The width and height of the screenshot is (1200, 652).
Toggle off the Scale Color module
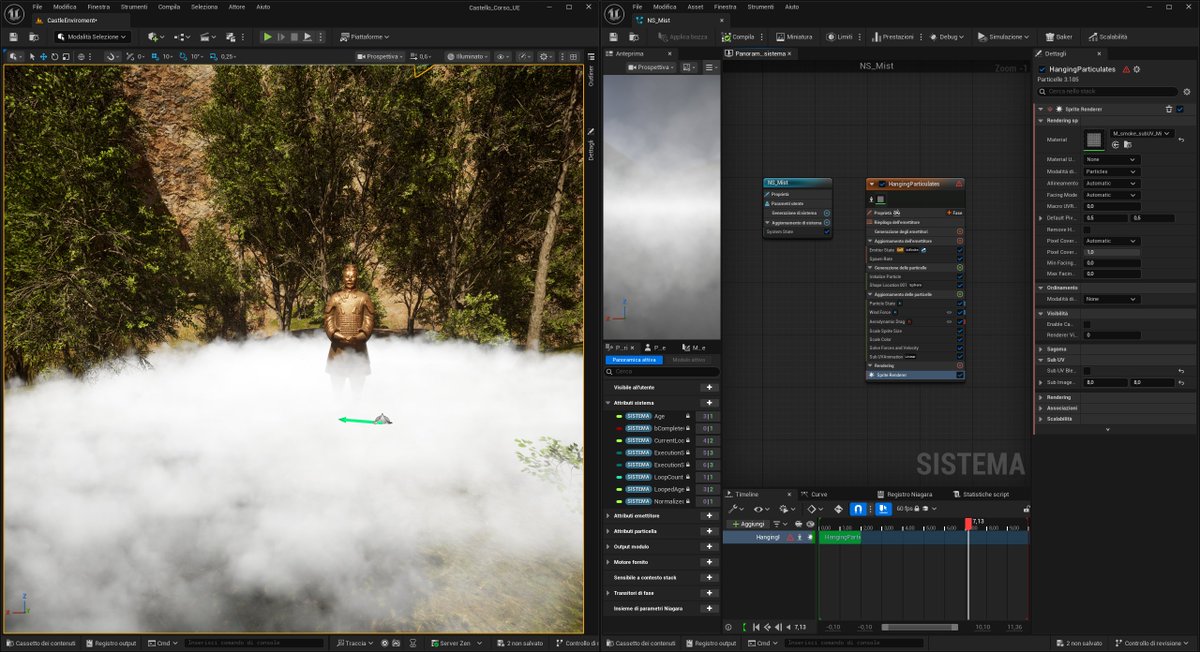(959, 338)
